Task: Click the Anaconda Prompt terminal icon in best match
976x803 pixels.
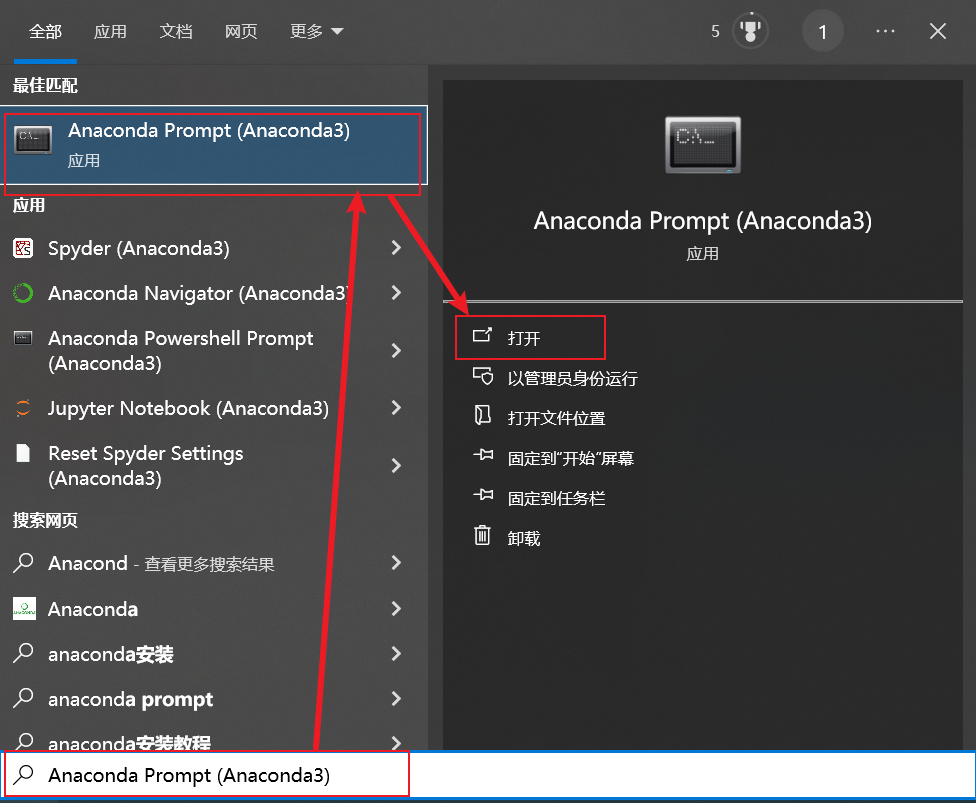Action: pos(33,140)
